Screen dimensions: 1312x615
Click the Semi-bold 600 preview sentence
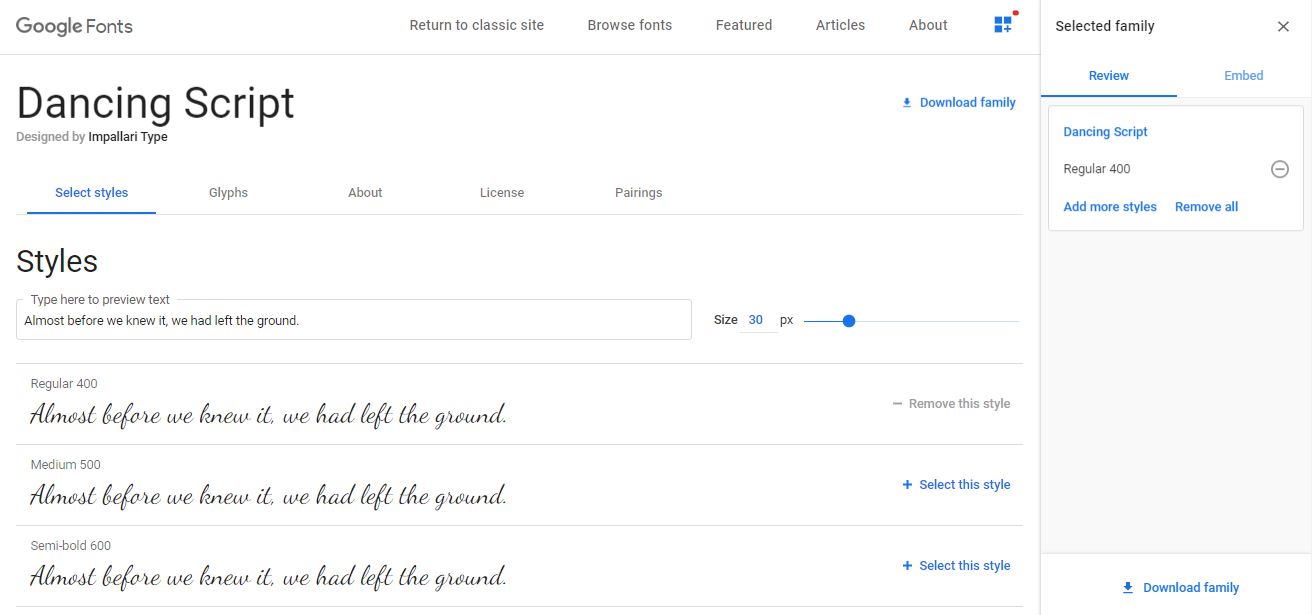coord(268,576)
